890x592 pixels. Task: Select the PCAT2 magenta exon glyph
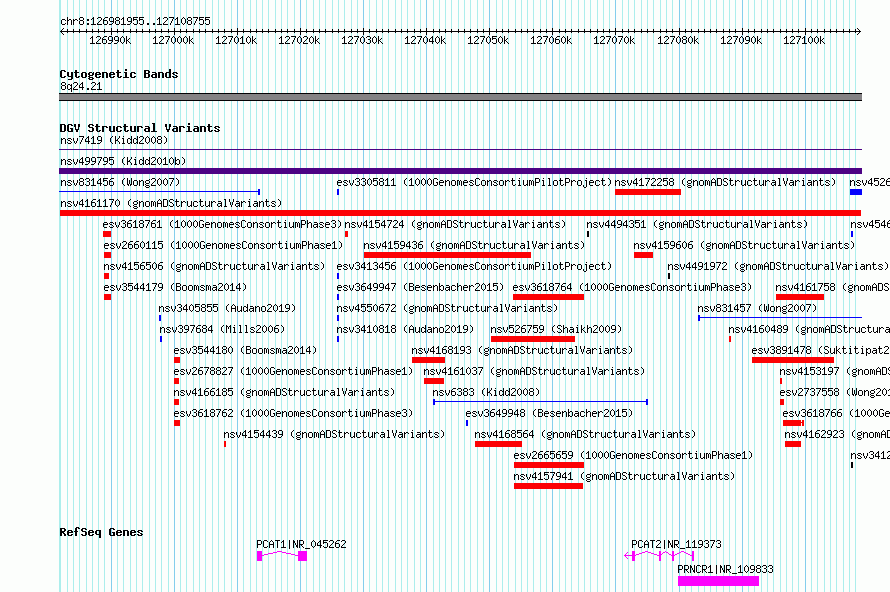click(659, 556)
